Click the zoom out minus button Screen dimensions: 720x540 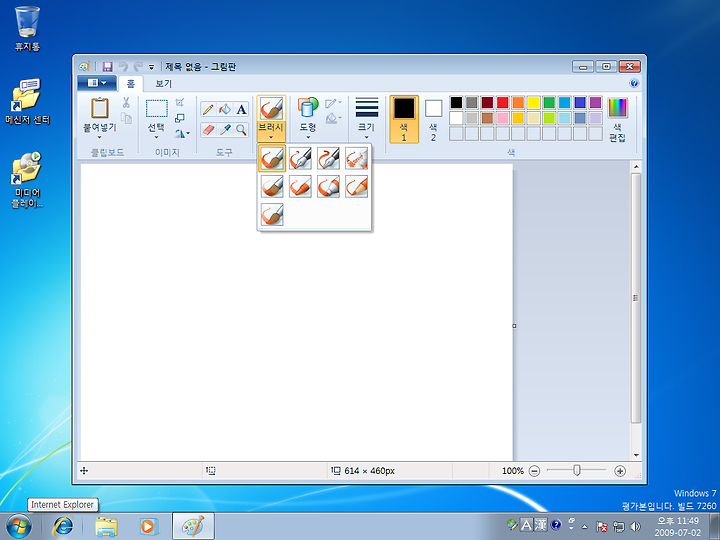tap(534, 471)
